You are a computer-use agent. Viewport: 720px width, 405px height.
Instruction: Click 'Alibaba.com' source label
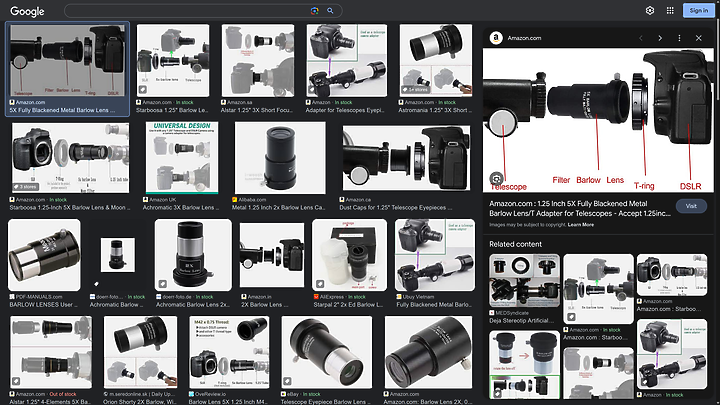coord(252,200)
